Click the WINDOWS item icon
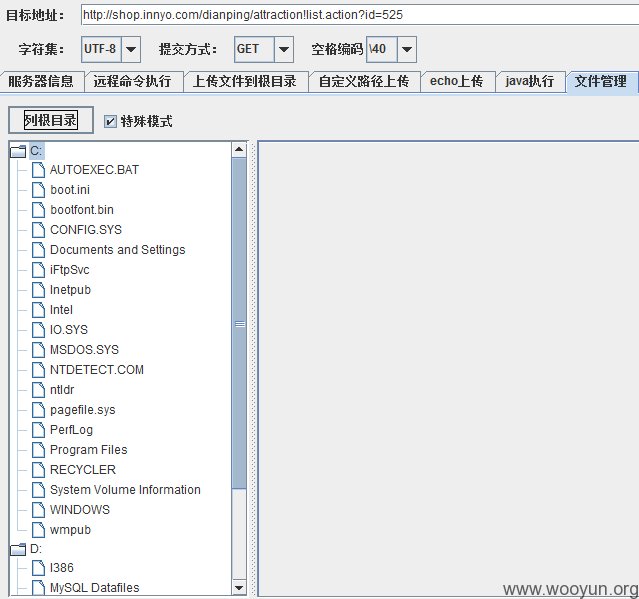Image resolution: width=639 pixels, height=599 pixels. point(38,509)
